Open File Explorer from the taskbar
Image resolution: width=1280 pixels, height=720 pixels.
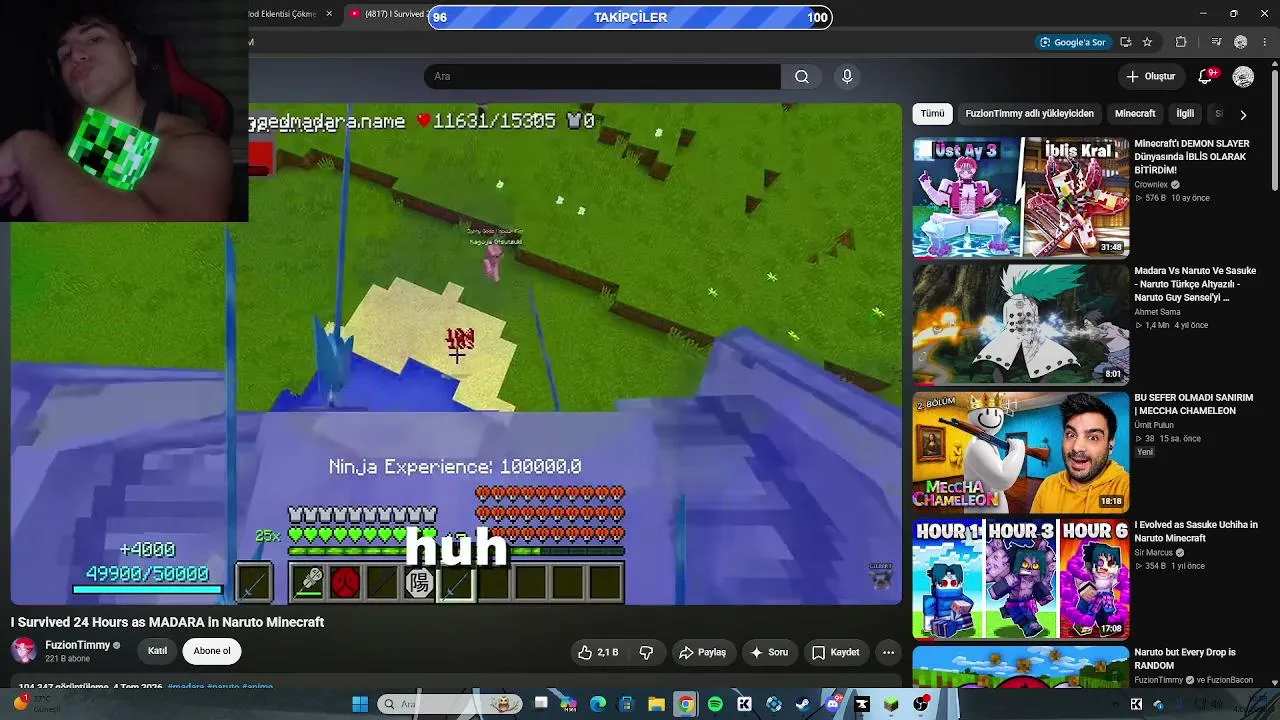[x=656, y=704]
